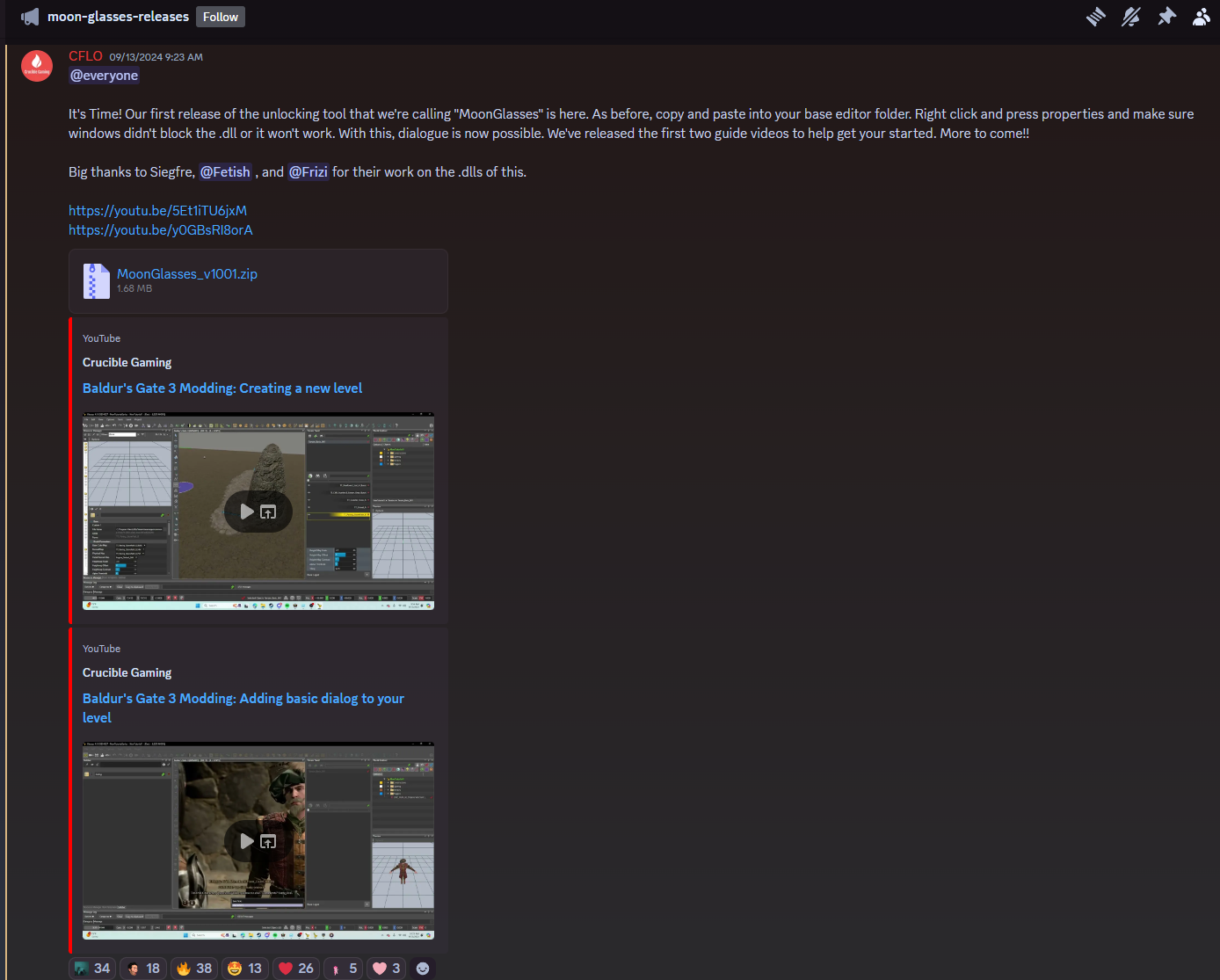Toggle the reaction with count 34
1220x980 pixels.
click(92, 969)
